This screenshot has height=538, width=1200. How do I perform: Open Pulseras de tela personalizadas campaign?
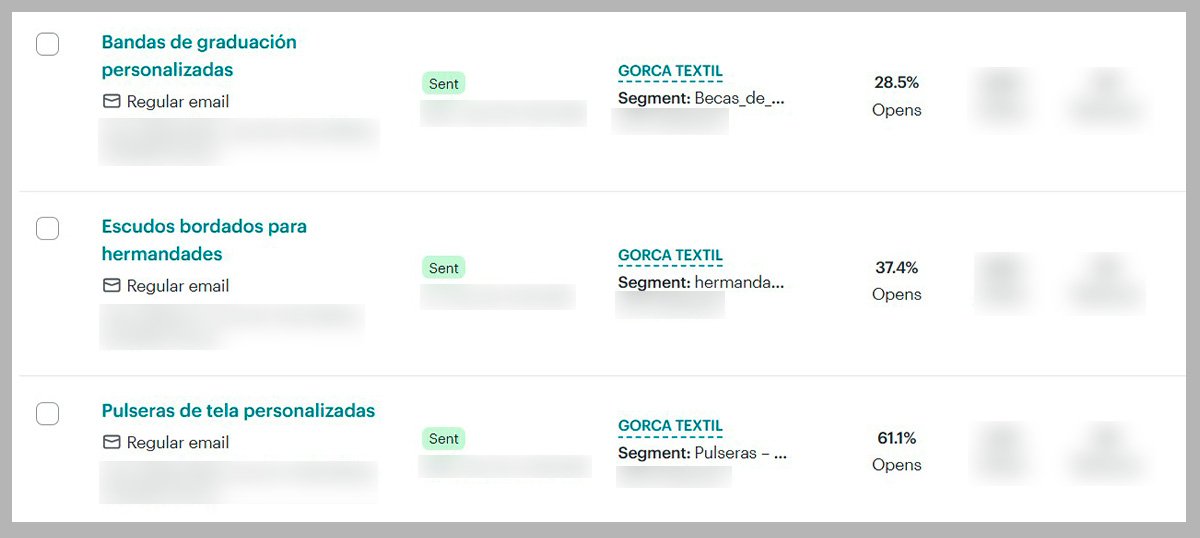[238, 411]
